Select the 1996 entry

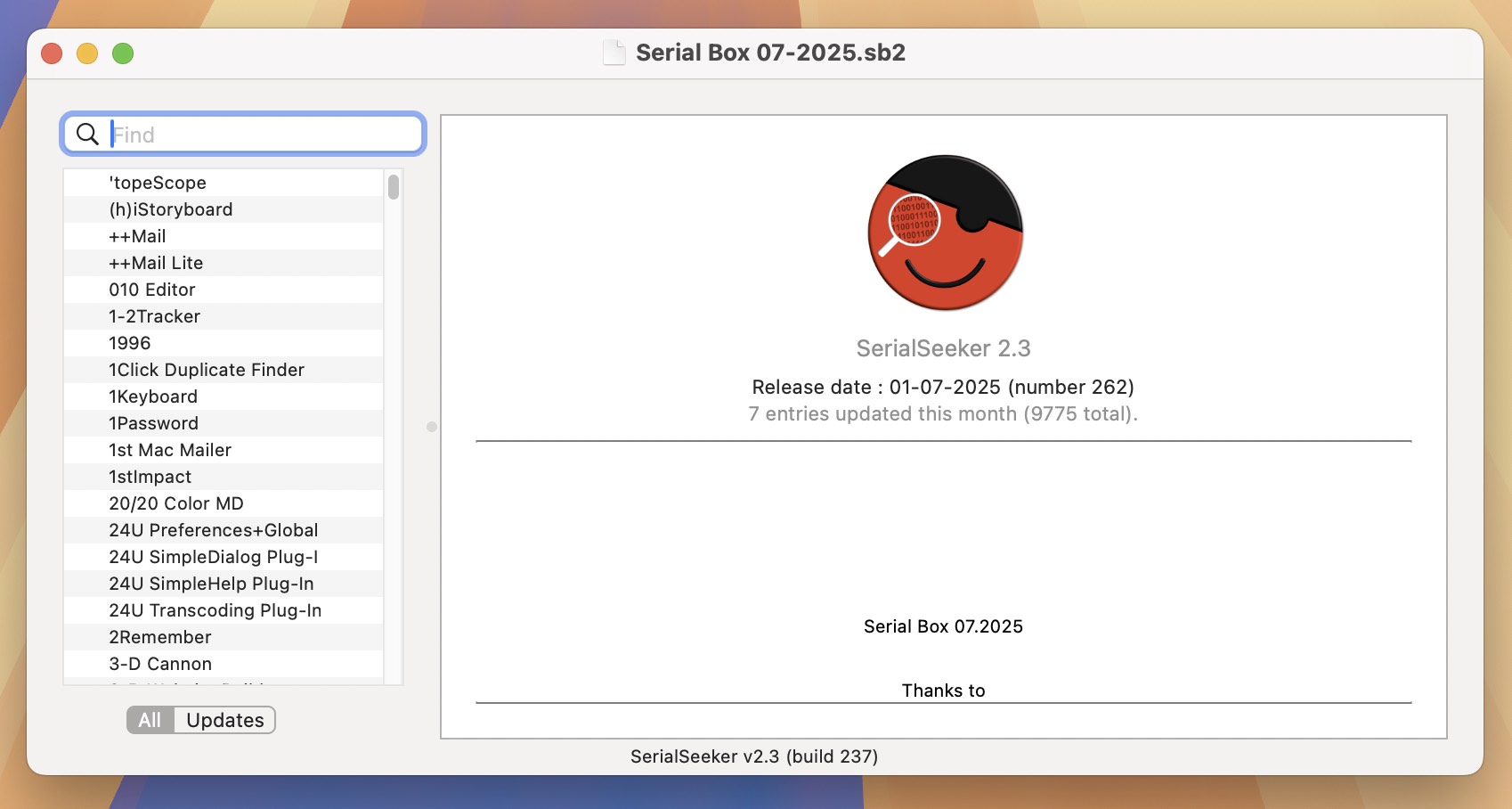point(224,343)
